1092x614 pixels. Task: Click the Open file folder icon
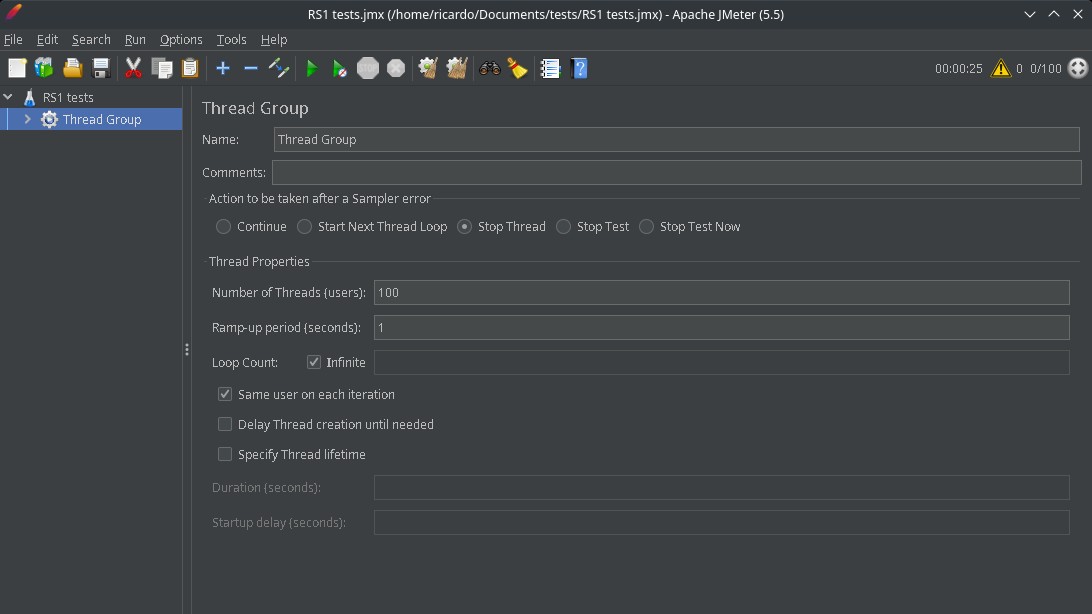(72, 68)
